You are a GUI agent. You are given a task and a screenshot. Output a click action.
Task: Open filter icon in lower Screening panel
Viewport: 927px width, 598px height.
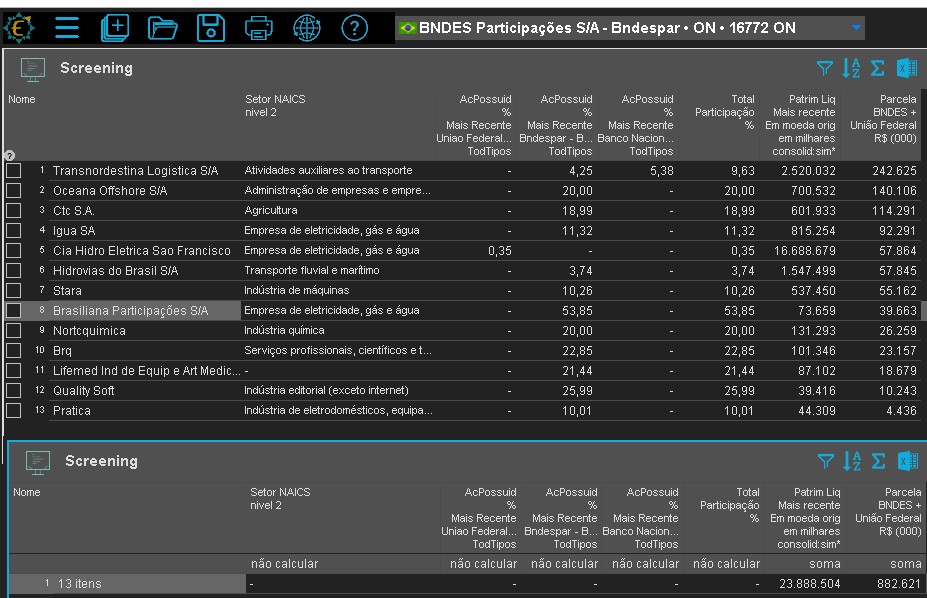826,462
